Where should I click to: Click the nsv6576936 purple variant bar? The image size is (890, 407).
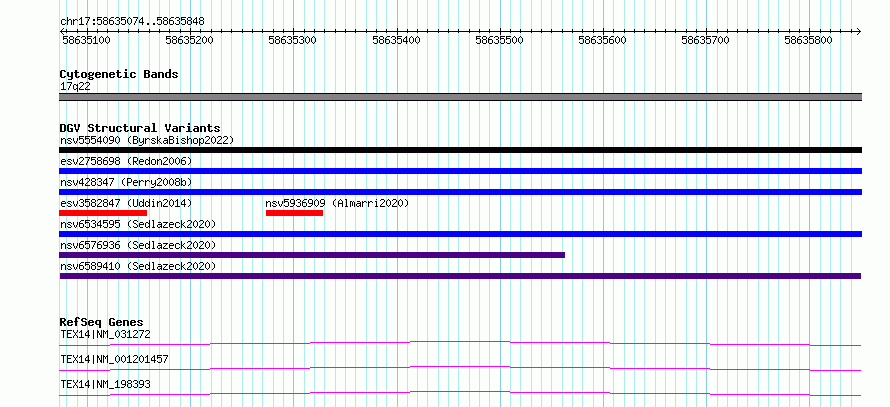coord(312,255)
